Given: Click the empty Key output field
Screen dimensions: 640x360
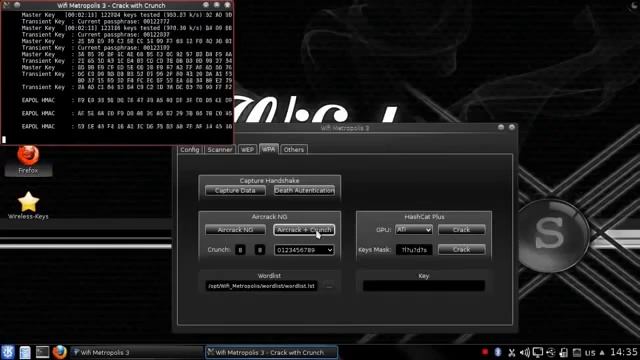Looking at the screenshot, I should coord(424,286).
